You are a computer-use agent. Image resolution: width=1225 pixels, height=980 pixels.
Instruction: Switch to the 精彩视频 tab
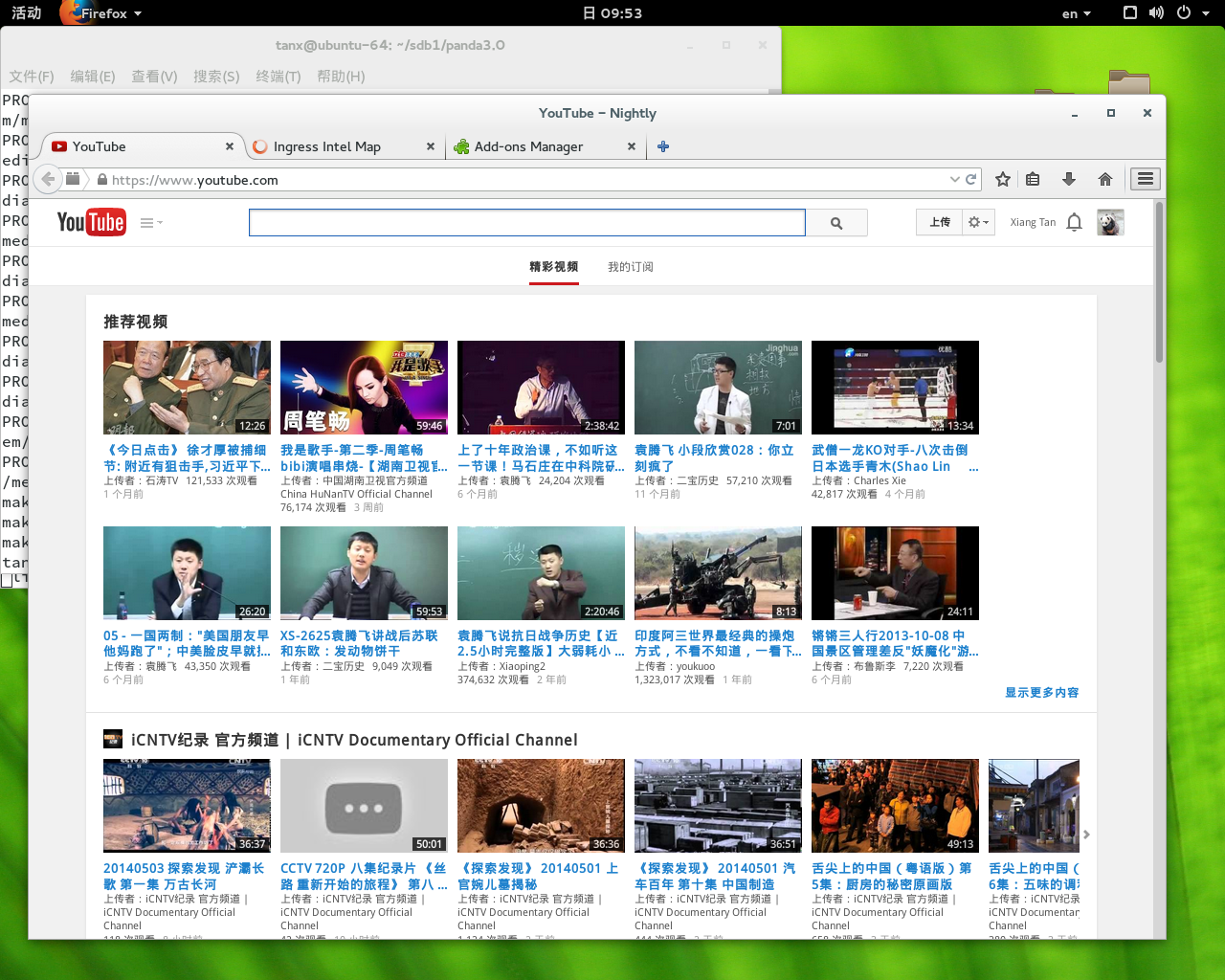click(554, 267)
